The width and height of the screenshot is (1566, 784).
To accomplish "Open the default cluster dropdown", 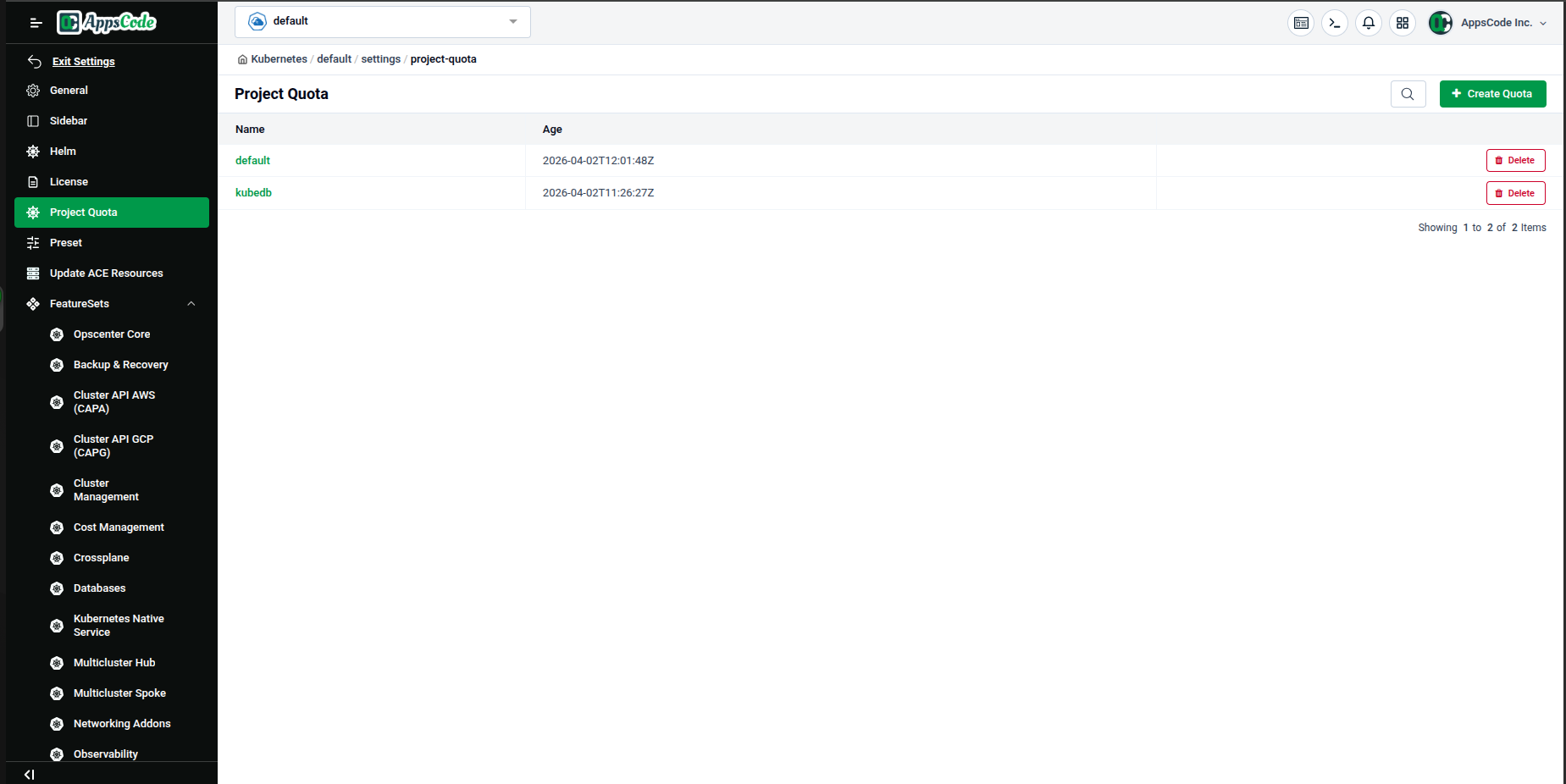I will [382, 21].
